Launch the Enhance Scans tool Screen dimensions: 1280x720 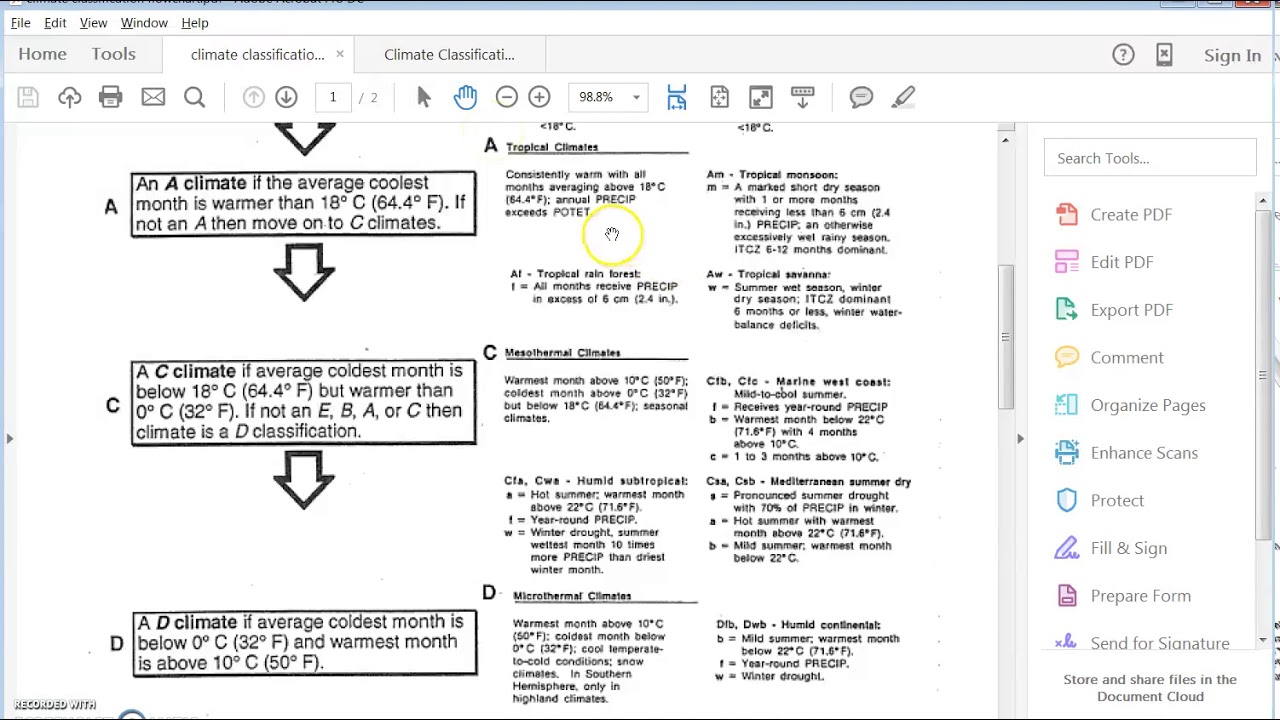click(1144, 453)
